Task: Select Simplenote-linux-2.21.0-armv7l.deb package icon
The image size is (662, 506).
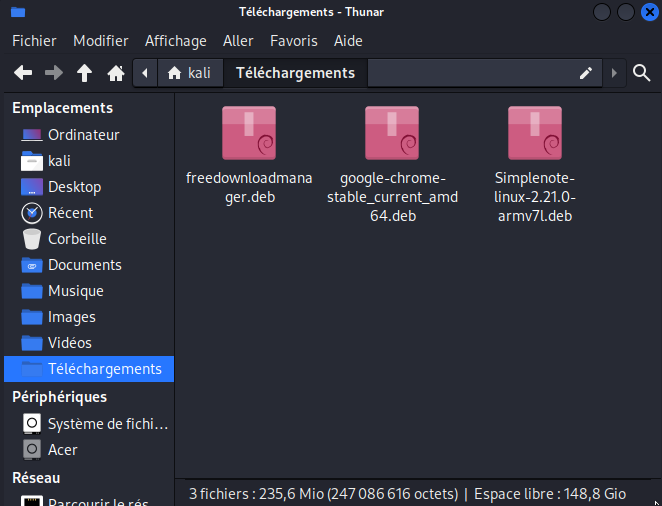Action: click(x=534, y=133)
